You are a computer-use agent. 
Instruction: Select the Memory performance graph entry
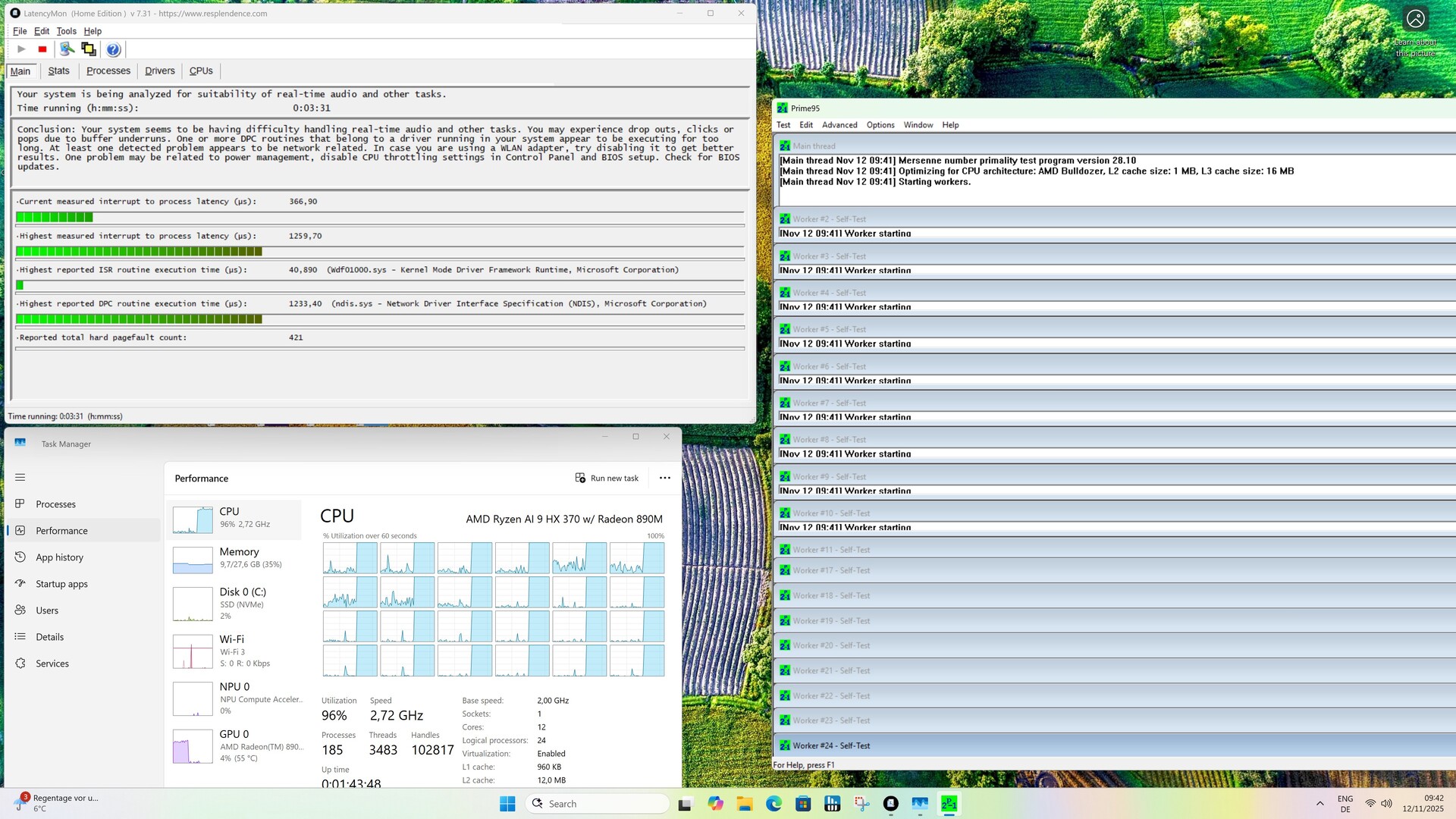pos(234,559)
